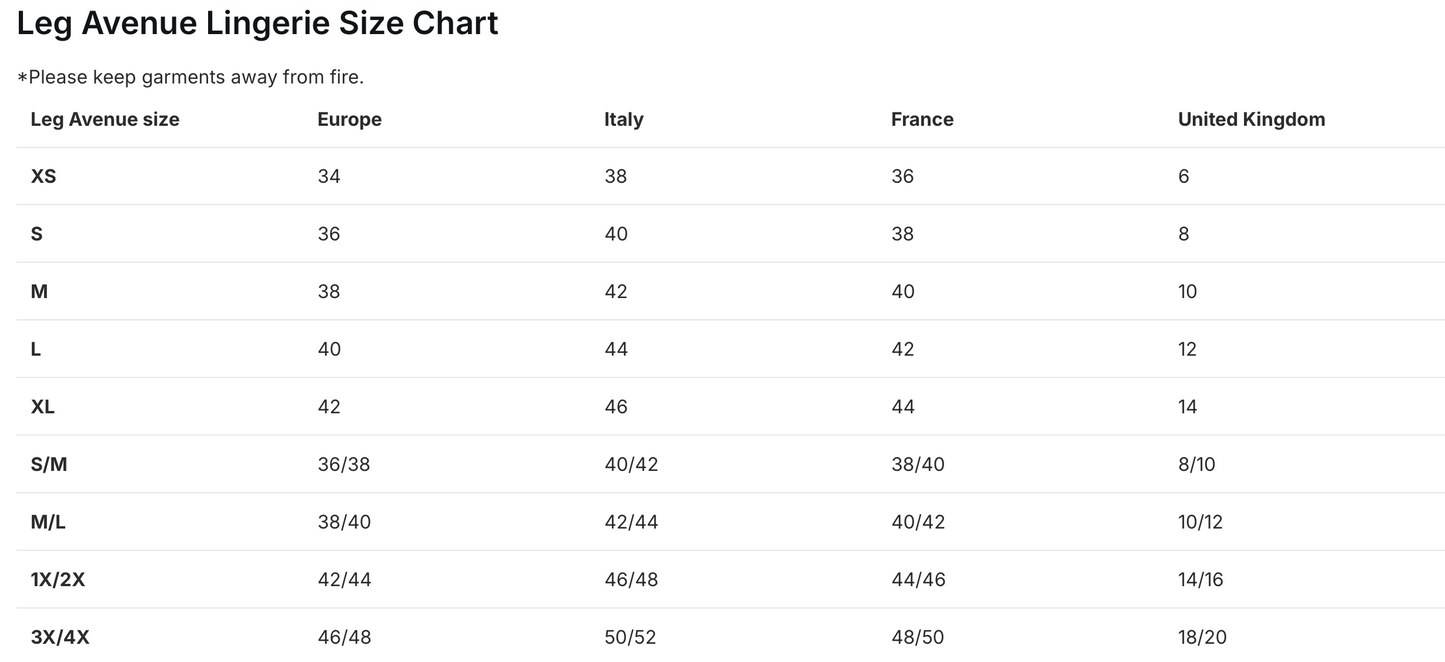Viewport: 1445px width, 662px height.
Task: Select the 3X/4X size row label
Action: pos(60,637)
